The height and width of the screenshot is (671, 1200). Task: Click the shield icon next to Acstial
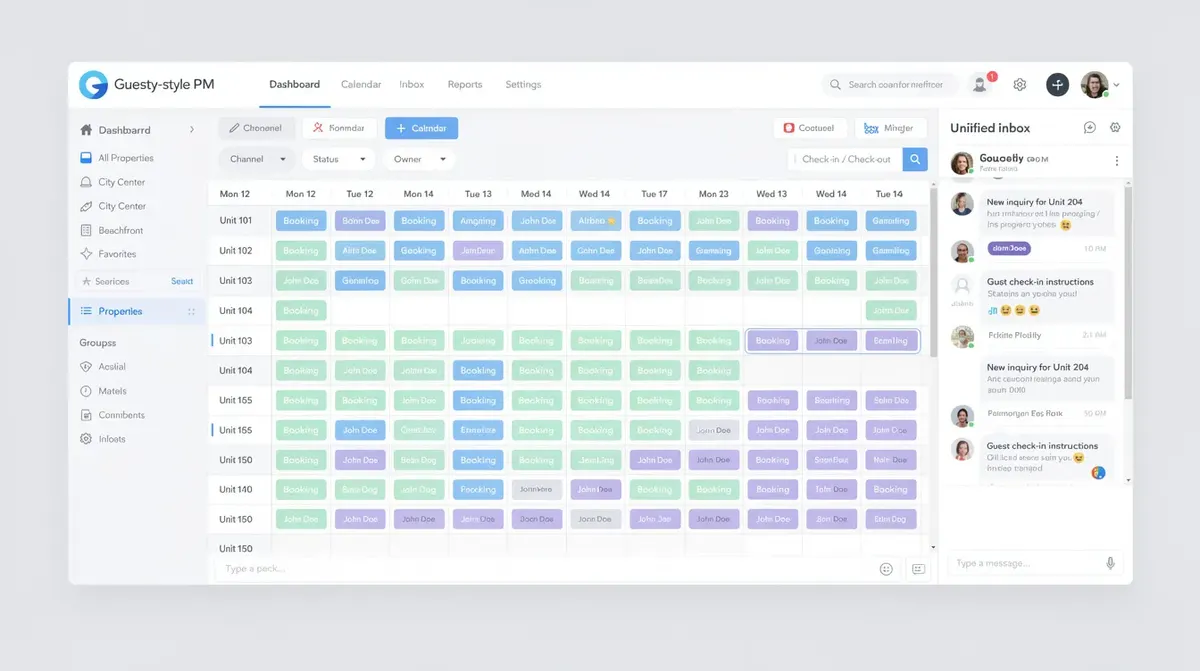(x=86, y=367)
